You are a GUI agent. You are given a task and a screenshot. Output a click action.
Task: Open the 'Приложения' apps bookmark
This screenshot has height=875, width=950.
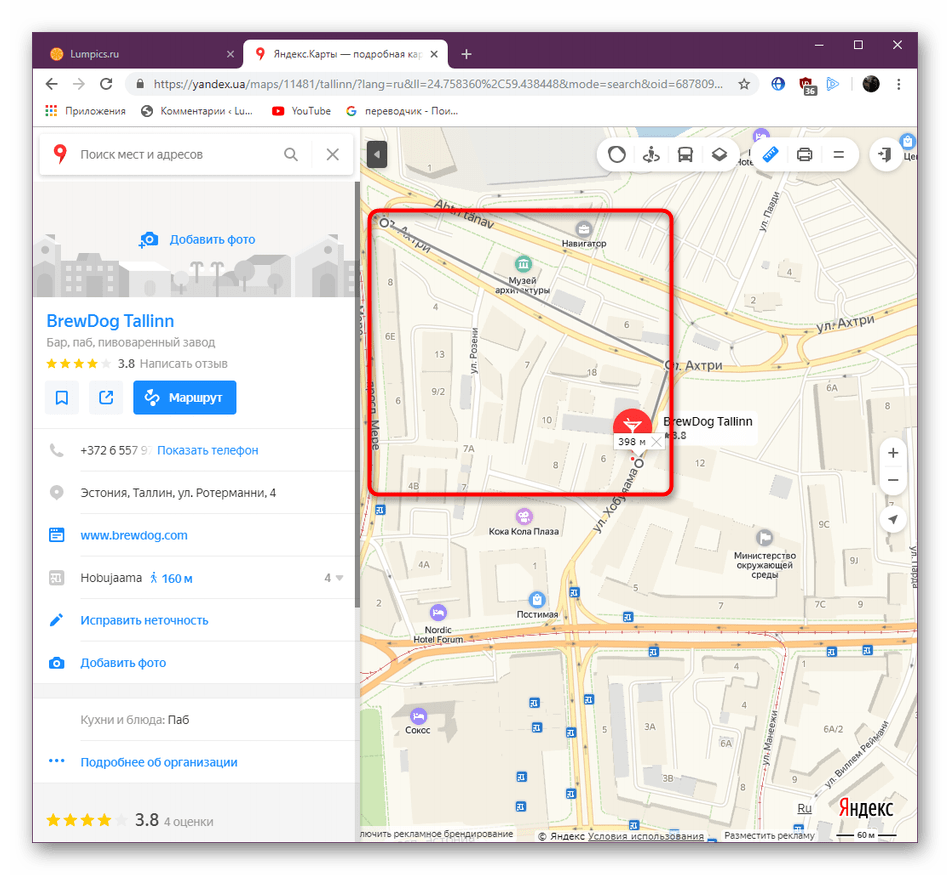[85, 111]
